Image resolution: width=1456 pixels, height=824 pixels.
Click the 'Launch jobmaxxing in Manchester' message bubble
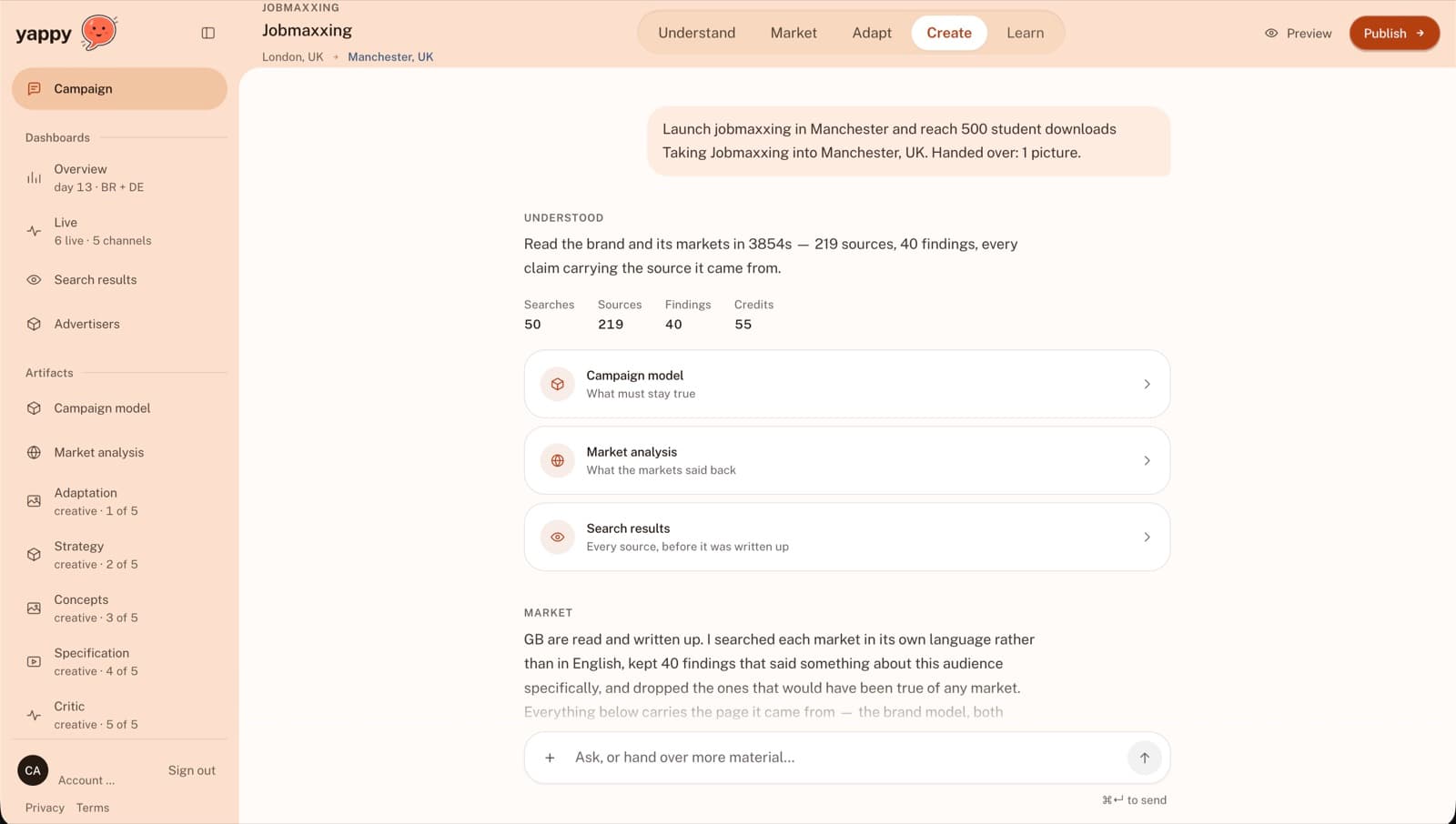[908, 141]
